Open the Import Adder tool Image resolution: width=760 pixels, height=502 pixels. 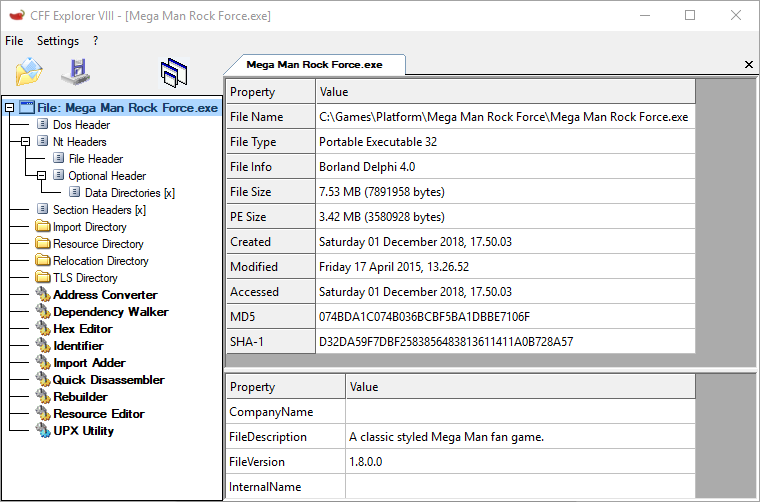89,362
